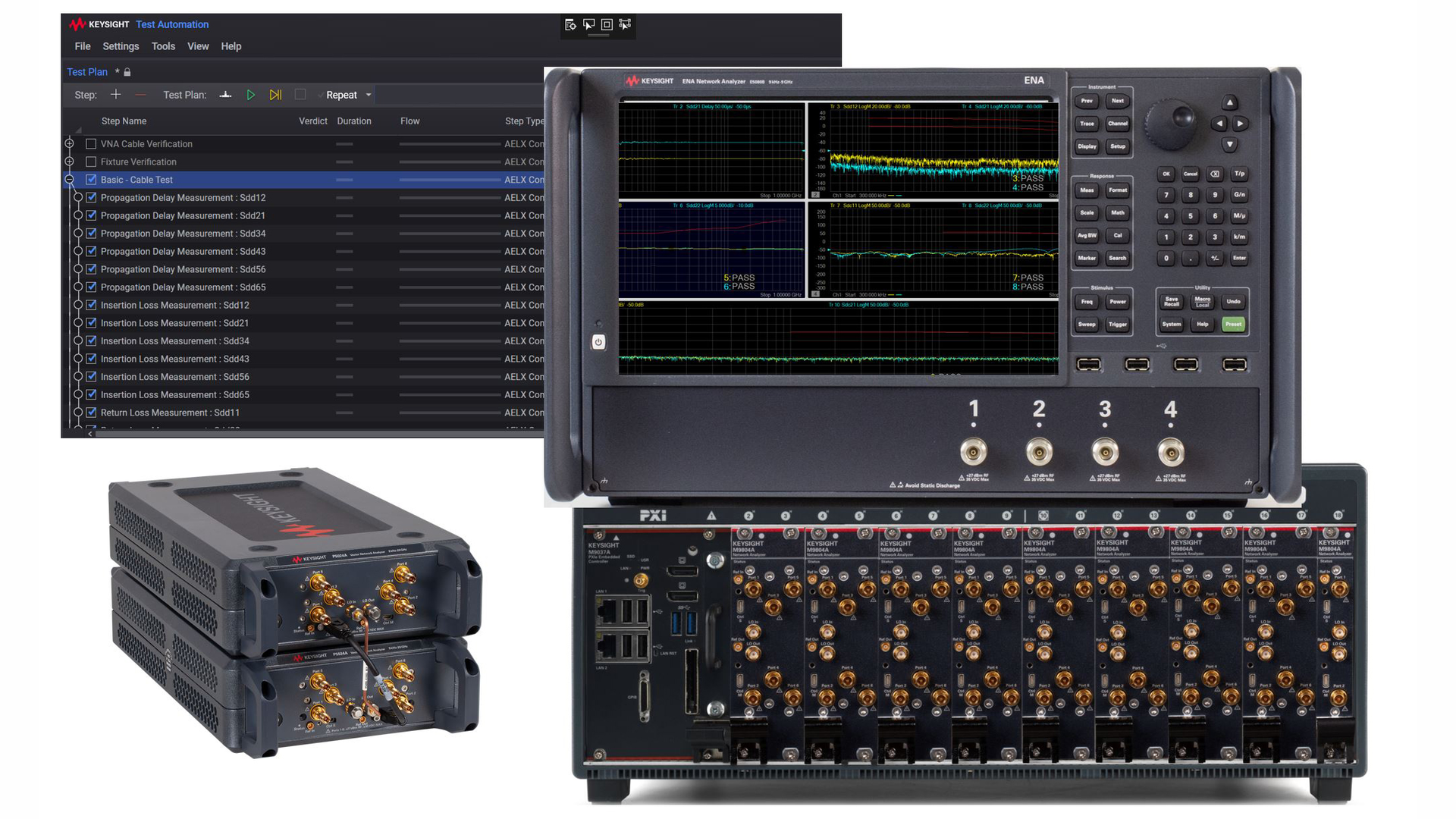
Task: Open the File menu
Action: [82, 46]
